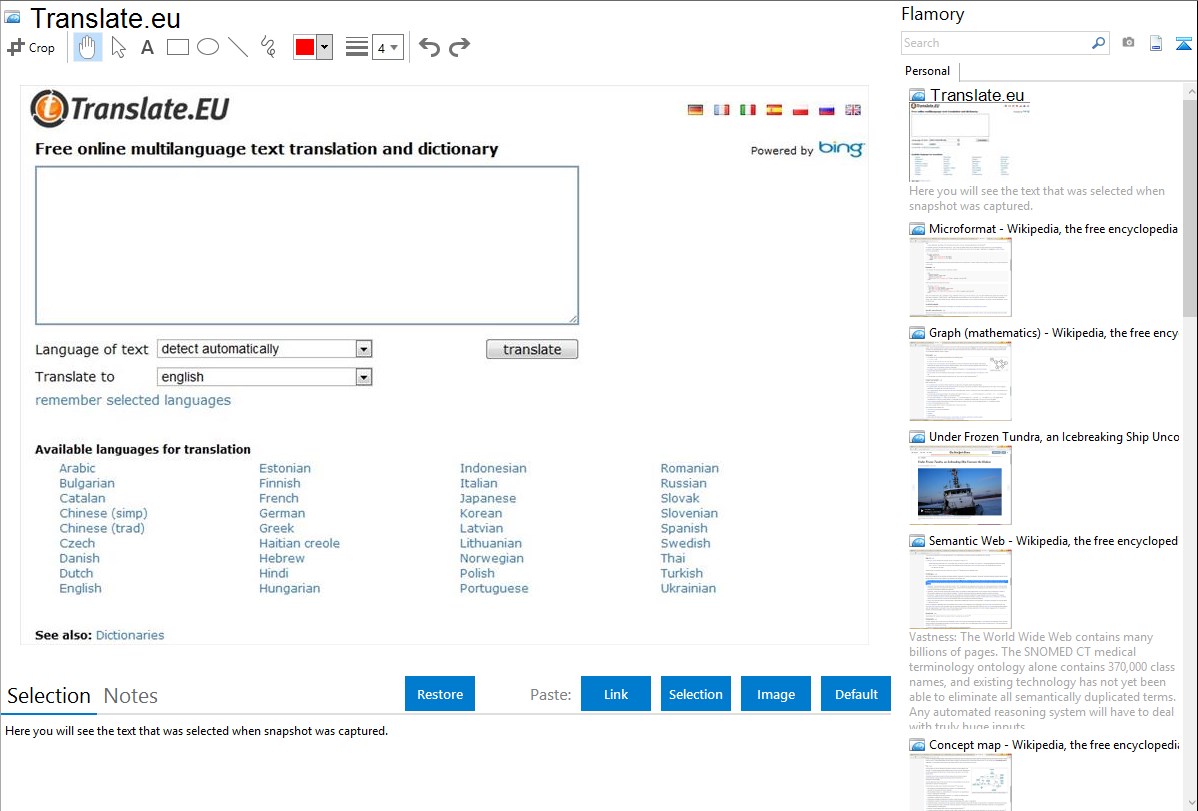Select the Crop tool
Image resolution: width=1198 pixels, height=811 pixels.
(31, 47)
